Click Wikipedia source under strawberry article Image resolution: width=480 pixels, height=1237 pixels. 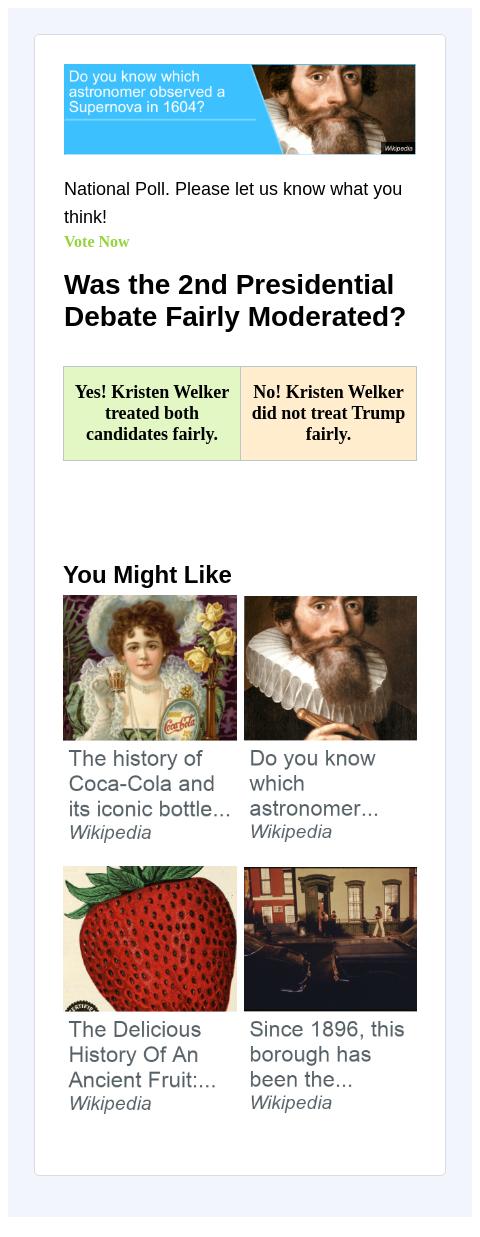pyautogui.click(x=110, y=1104)
